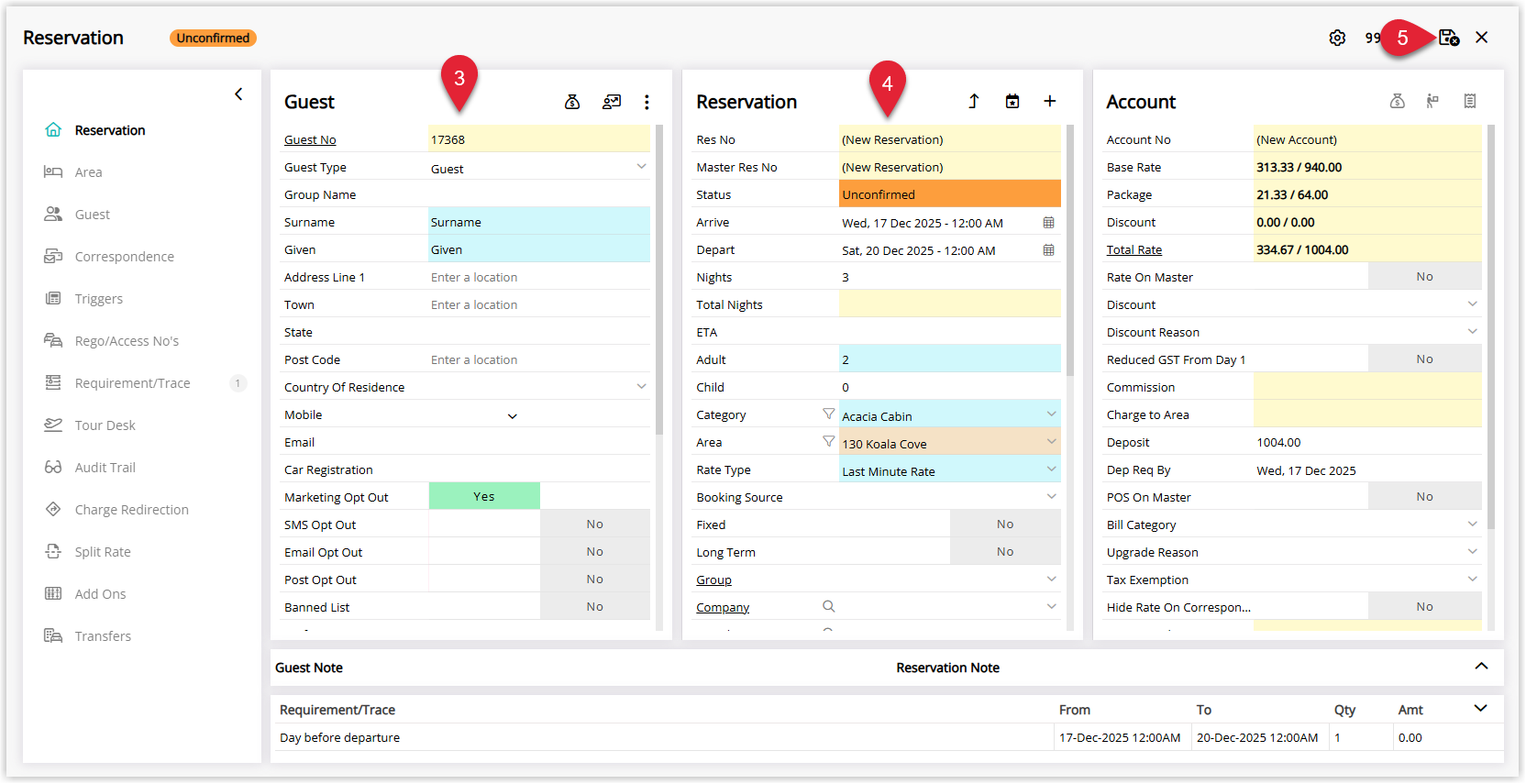Expand the Bill Category dropdown
The image size is (1526, 784).
(1472, 525)
